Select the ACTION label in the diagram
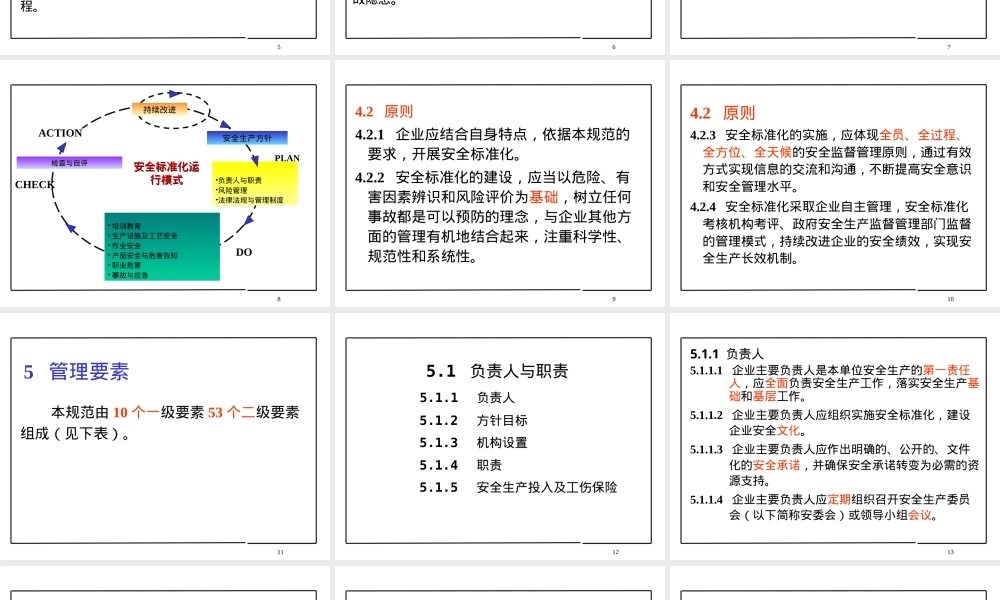 click(x=60, y=133)
